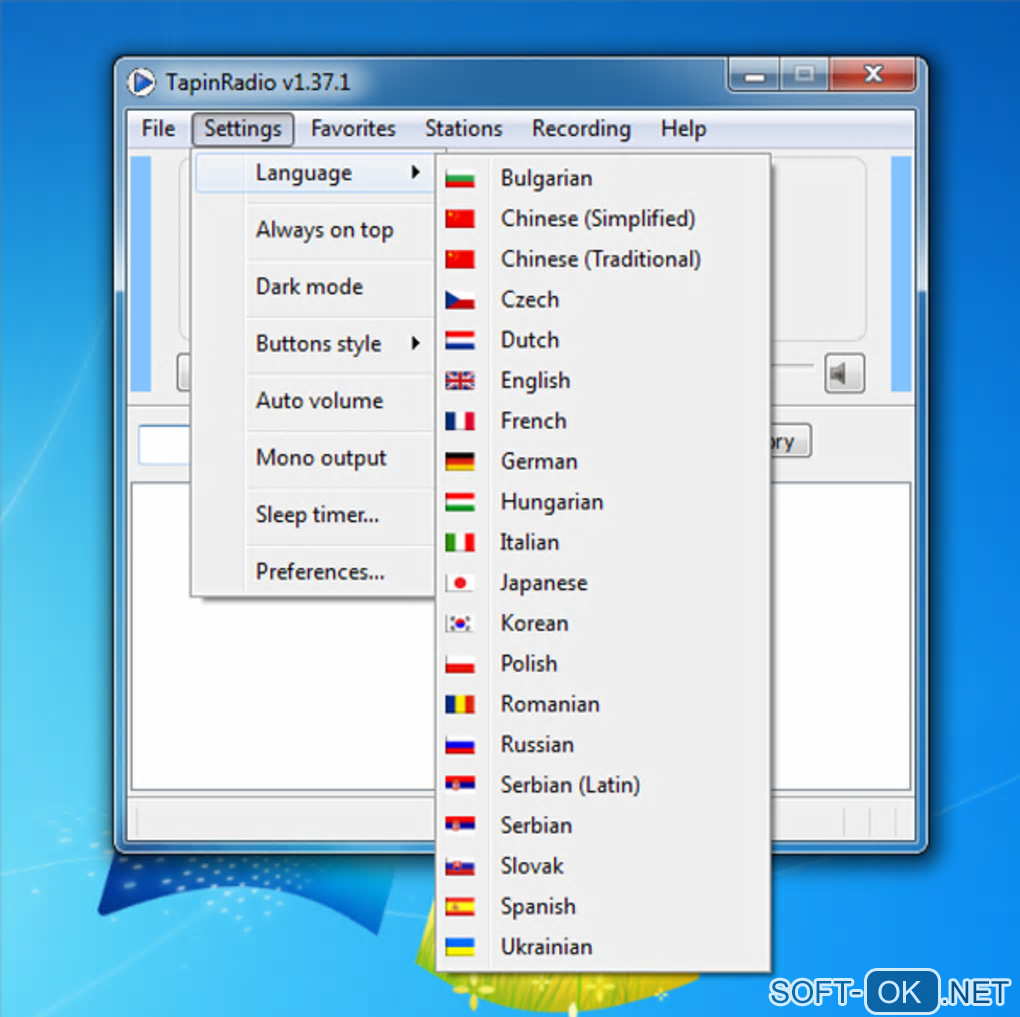Click the Serbian flag icon
1020x1017 pixels.
pyautogui.click(x=460, y=825)
